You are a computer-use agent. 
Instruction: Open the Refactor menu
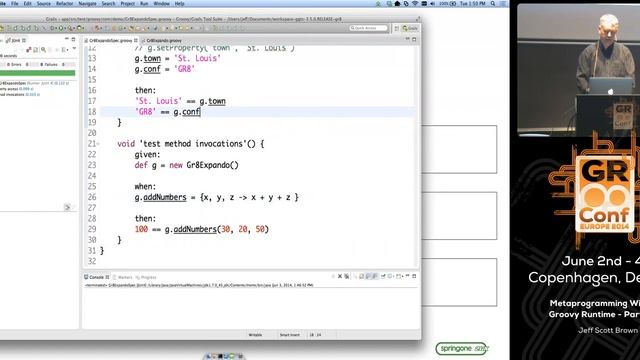[x=64, y=3]
